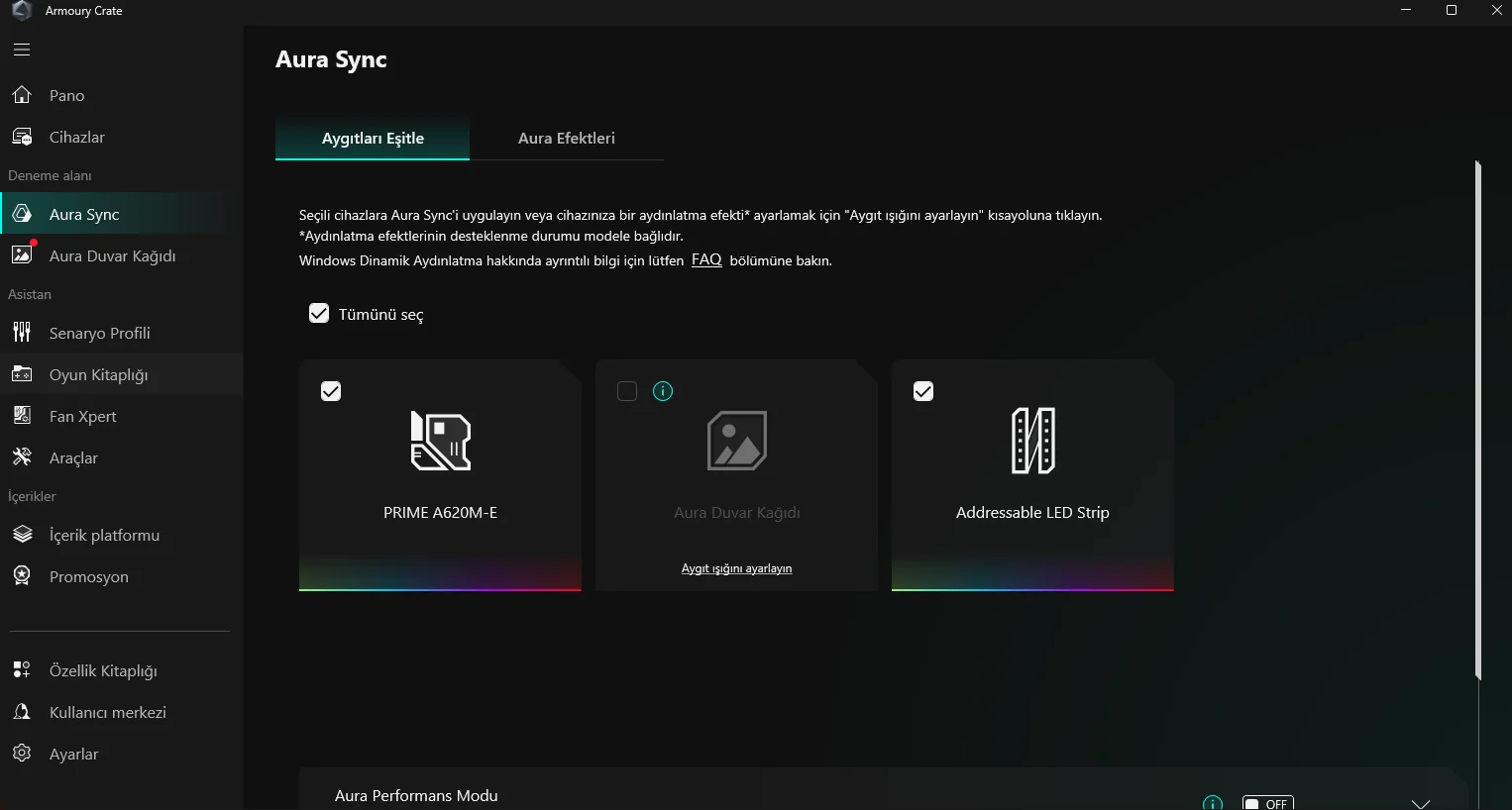This screenshot has height=810, width=1512.
Task: Close the Armoury Crate window
Action: (x=1496, y=10)
